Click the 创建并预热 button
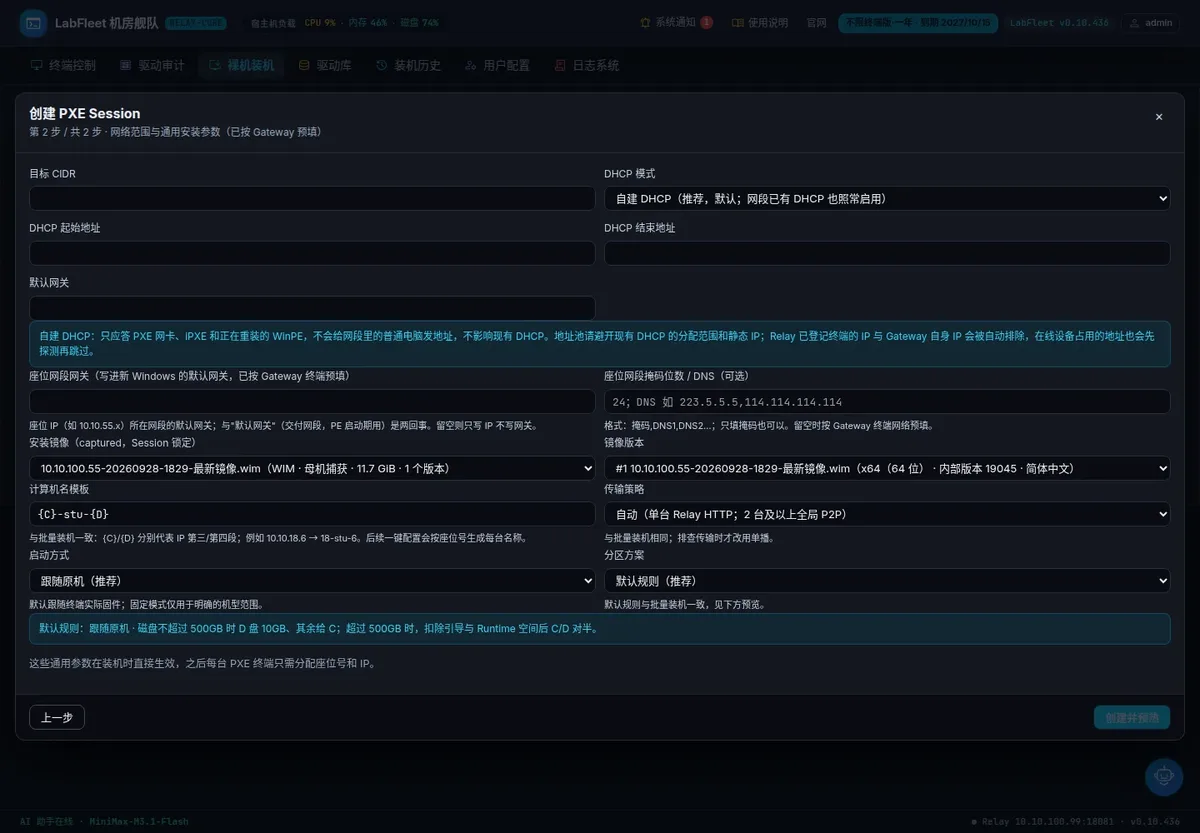The height and width of the screenshot is (833, 1200). click(1132, 717)
